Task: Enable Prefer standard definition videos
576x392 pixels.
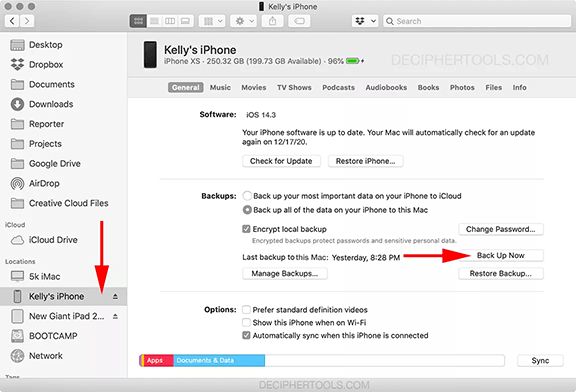Action: tap(246, 310)
